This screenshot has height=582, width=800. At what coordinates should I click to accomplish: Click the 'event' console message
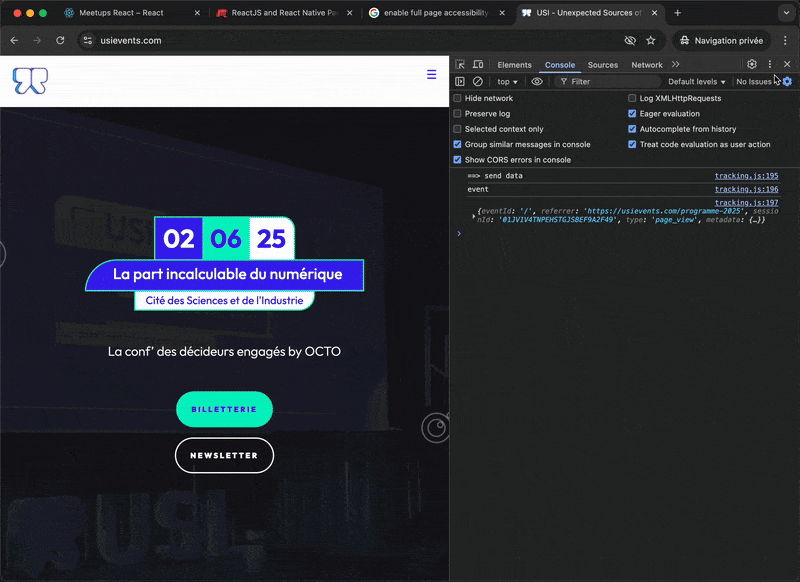coord(478,189)
